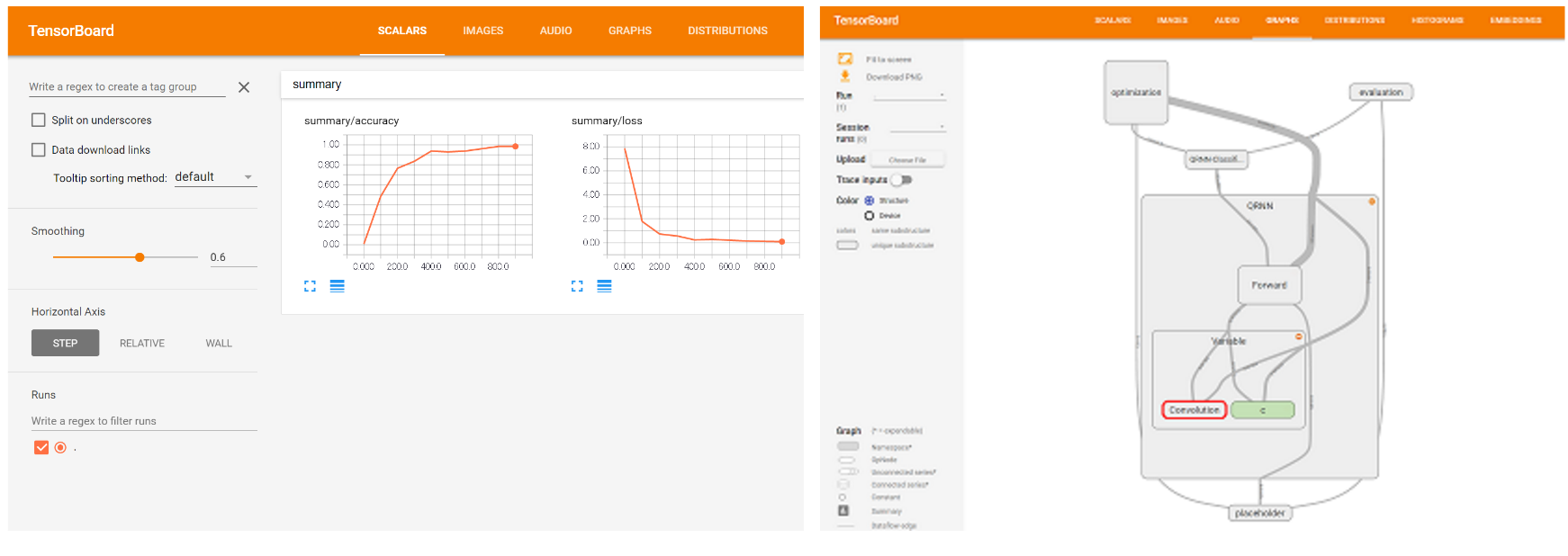Select the Structure color radio button

870,201
